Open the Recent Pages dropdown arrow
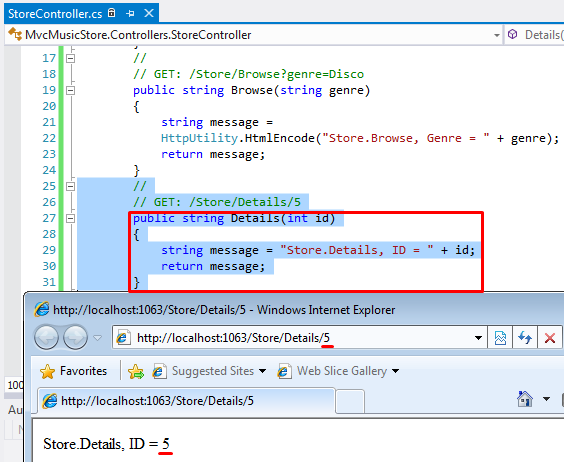This screenshot has width=564, height=462. (97, 338)
